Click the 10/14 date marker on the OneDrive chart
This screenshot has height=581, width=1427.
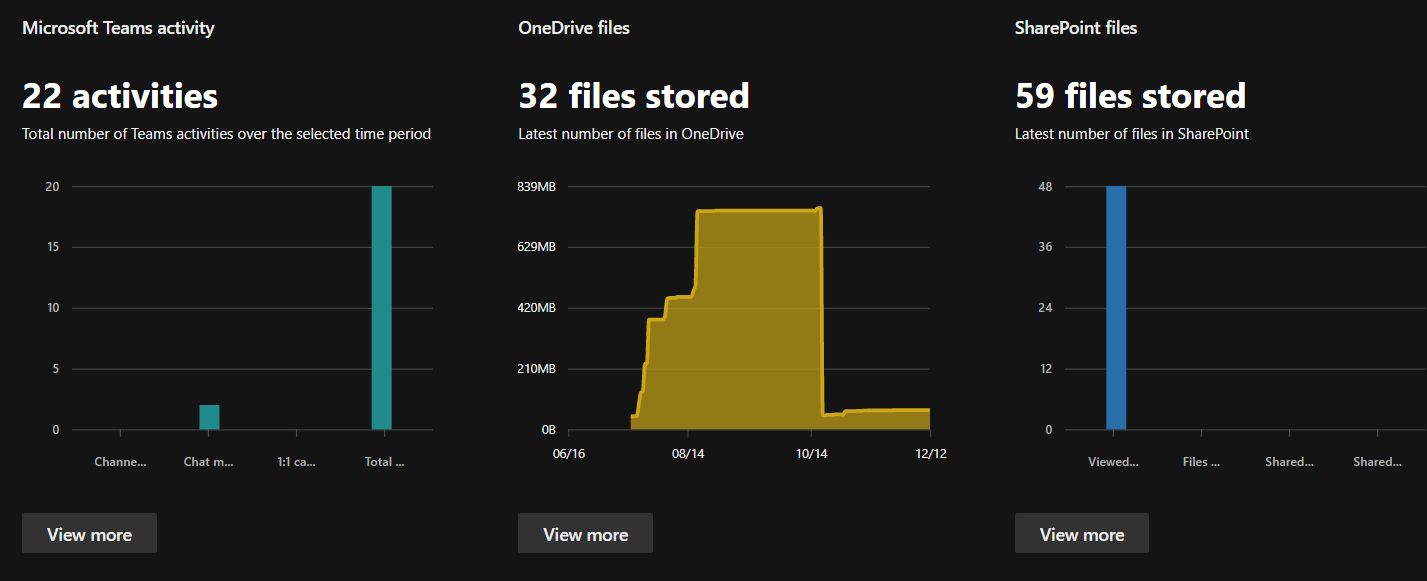pos(811,454)
